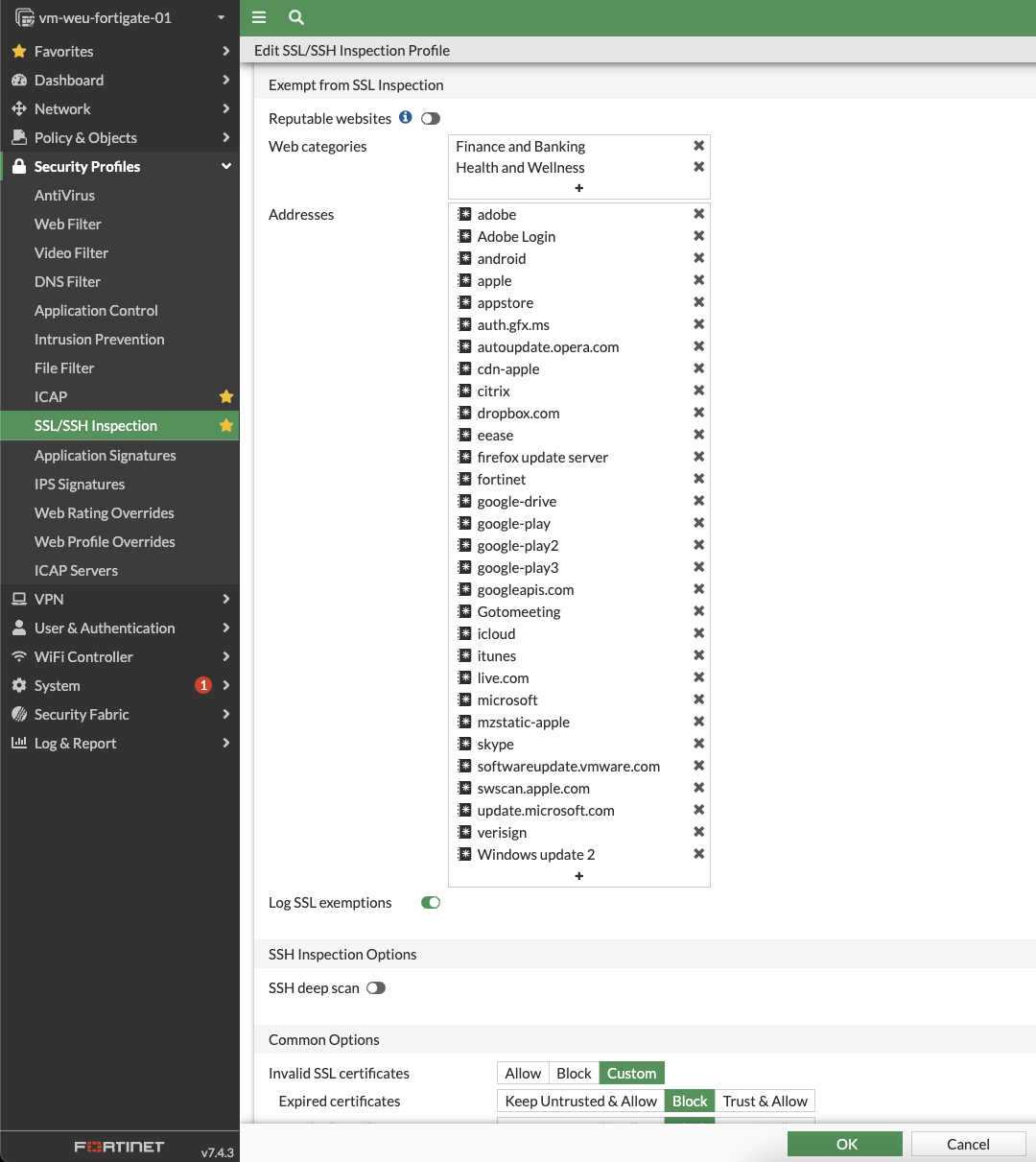The width and height of the screenshot is (1036, 1162).
Task: Click OK to save the profile
Action: [x=845, y=1144]
